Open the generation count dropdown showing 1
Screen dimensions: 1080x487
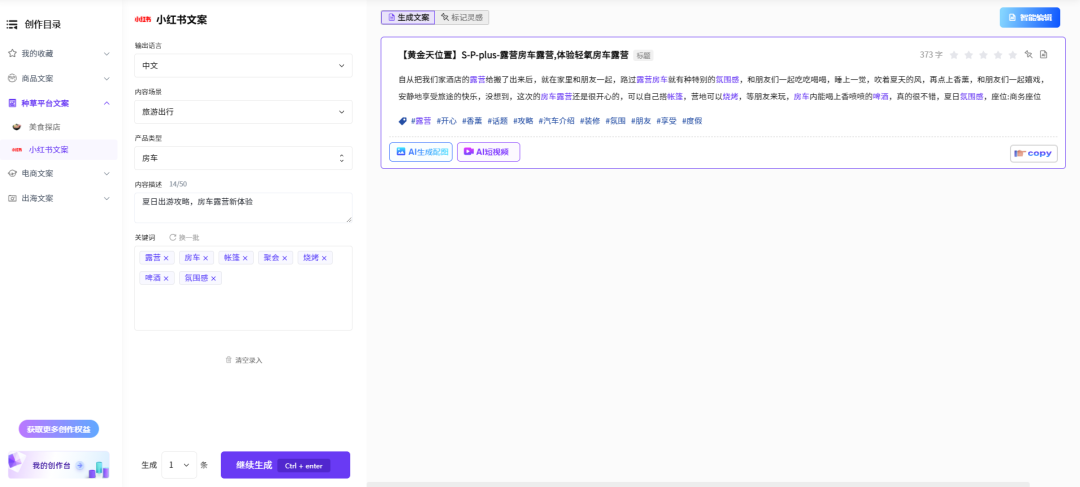click(x=179, y=465)
